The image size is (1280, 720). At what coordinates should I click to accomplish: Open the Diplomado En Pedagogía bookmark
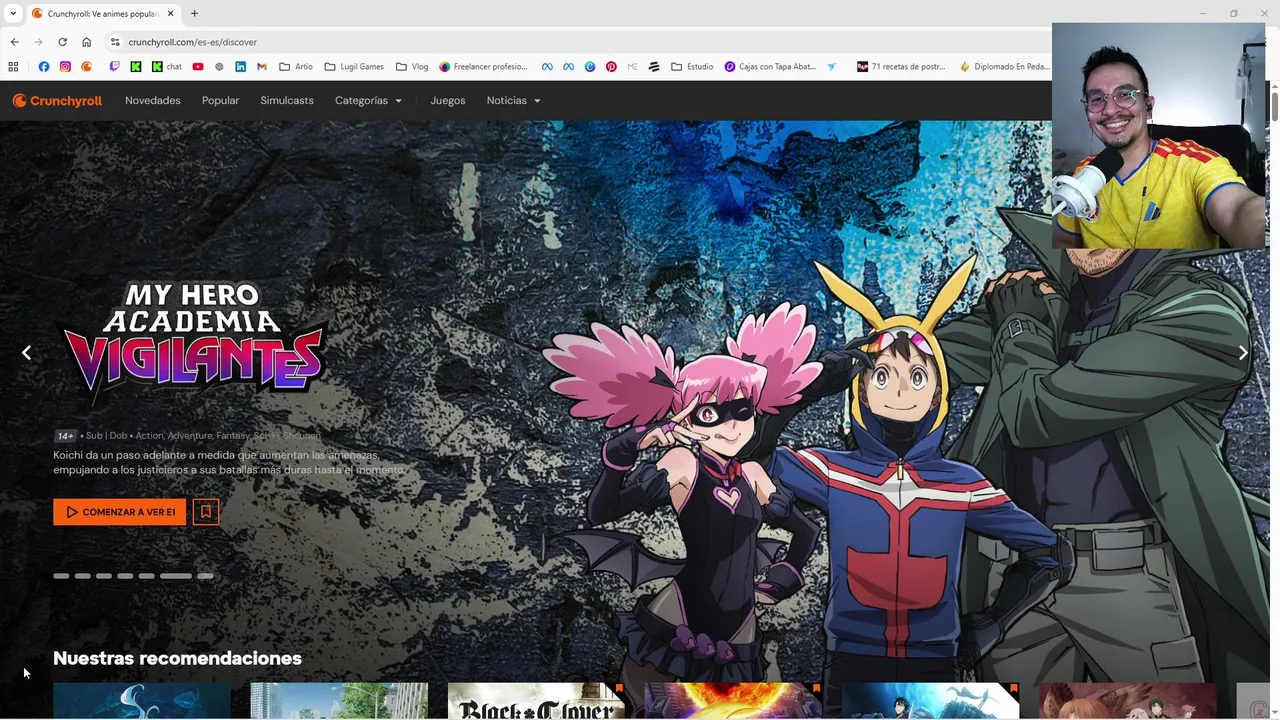coord(1004,67)
